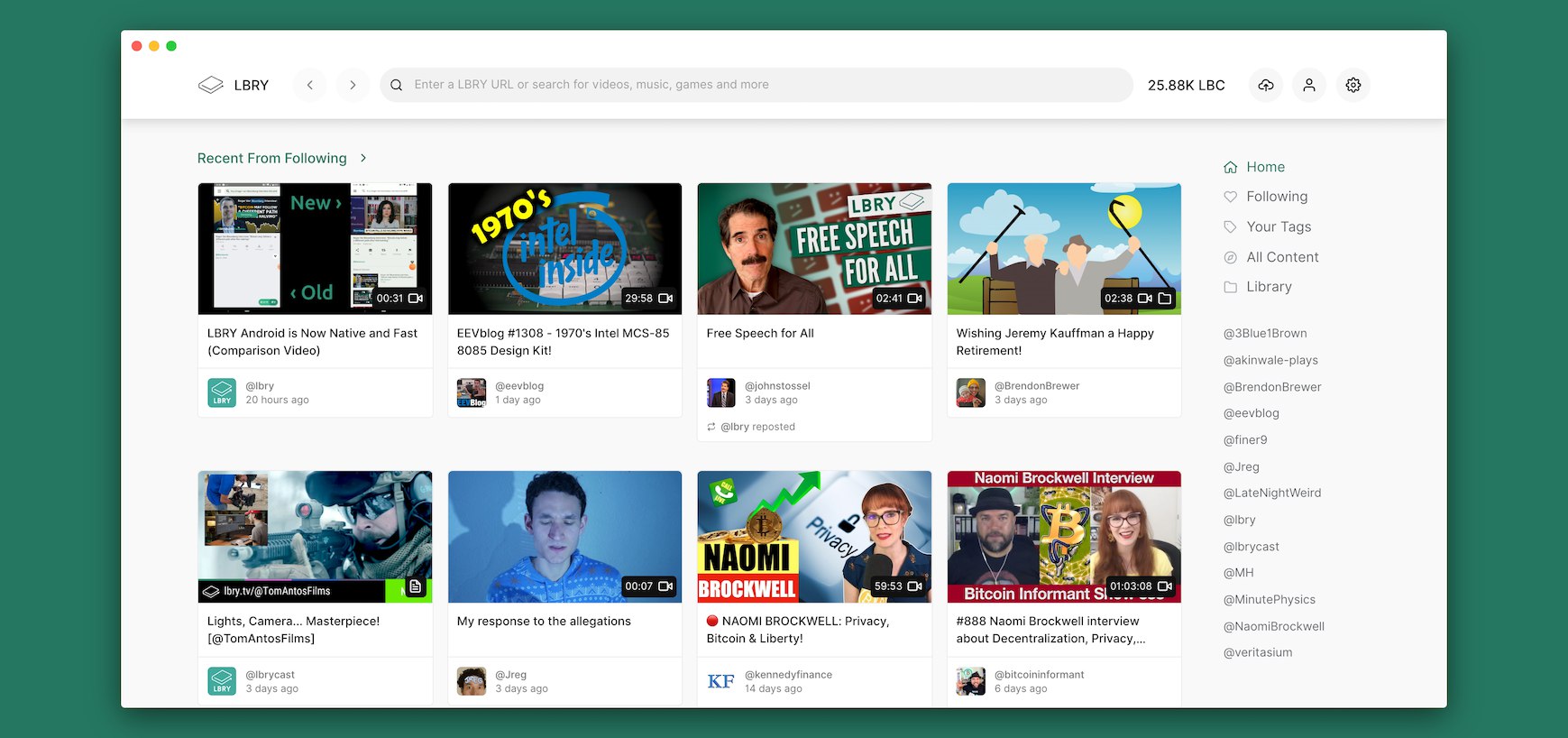Image resolution: width=1568 pixels, height=738 pixels.
Task: Open My response to allegations thumbnail
Action: pos(564,537)
